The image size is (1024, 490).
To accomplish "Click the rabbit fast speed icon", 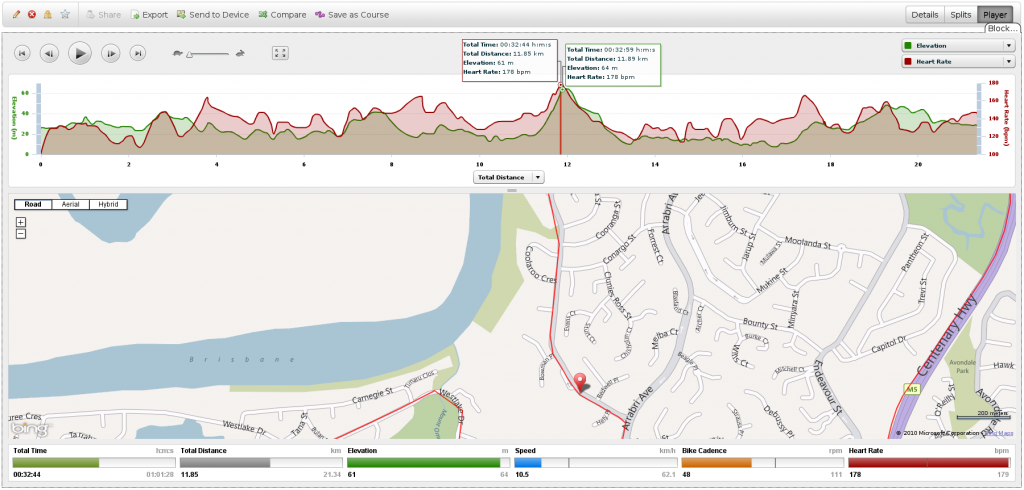I will coord(240,54).
